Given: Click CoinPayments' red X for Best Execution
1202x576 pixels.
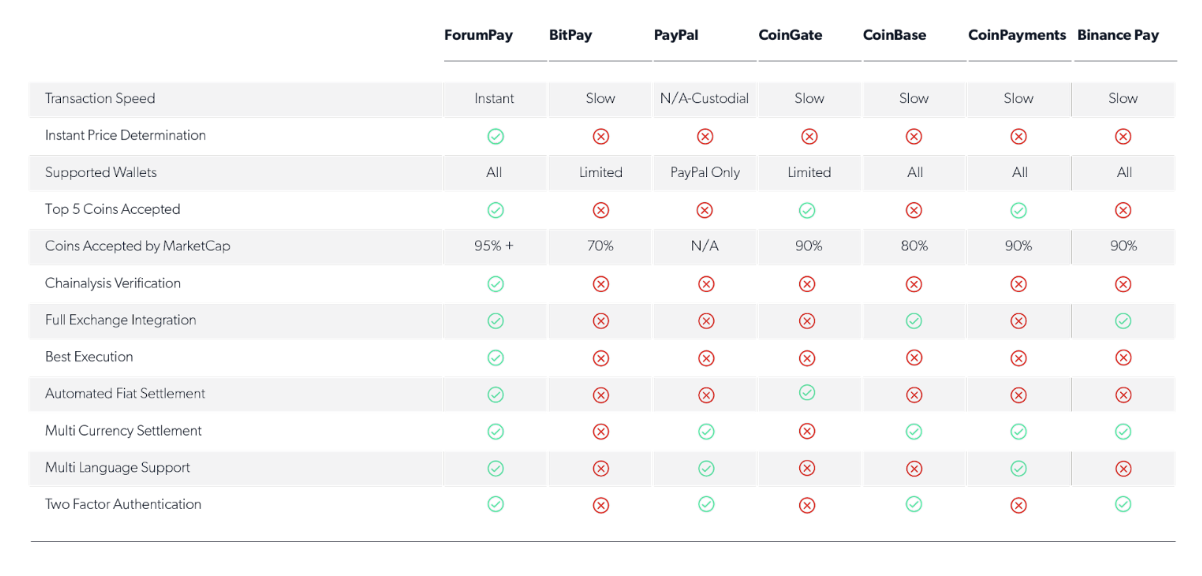Looking at the screenshot, I should pyautogui.click(x=1018, y=358).
